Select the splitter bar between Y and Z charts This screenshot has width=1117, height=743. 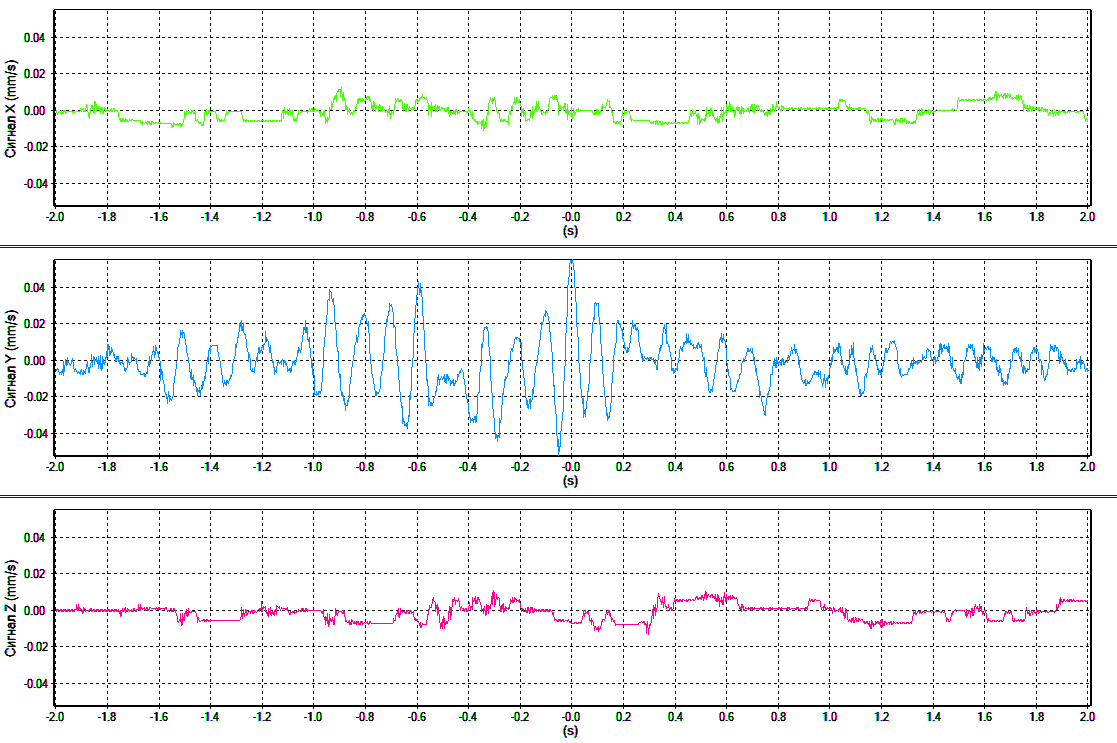pos(558,496)
